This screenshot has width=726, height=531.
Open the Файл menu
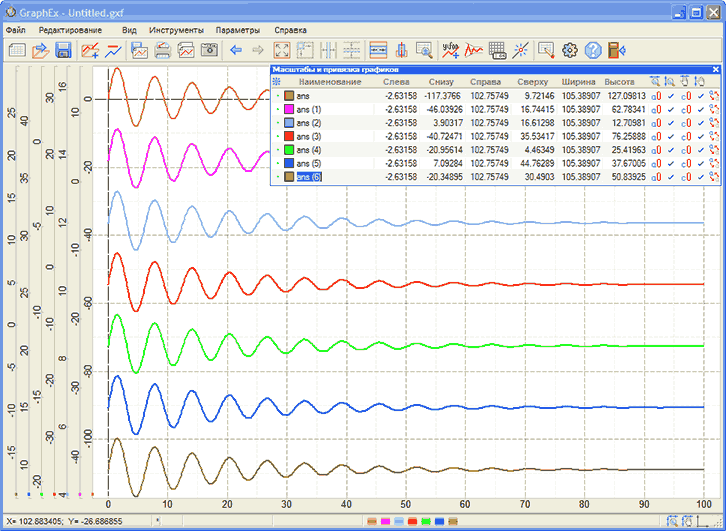(16, 30)
